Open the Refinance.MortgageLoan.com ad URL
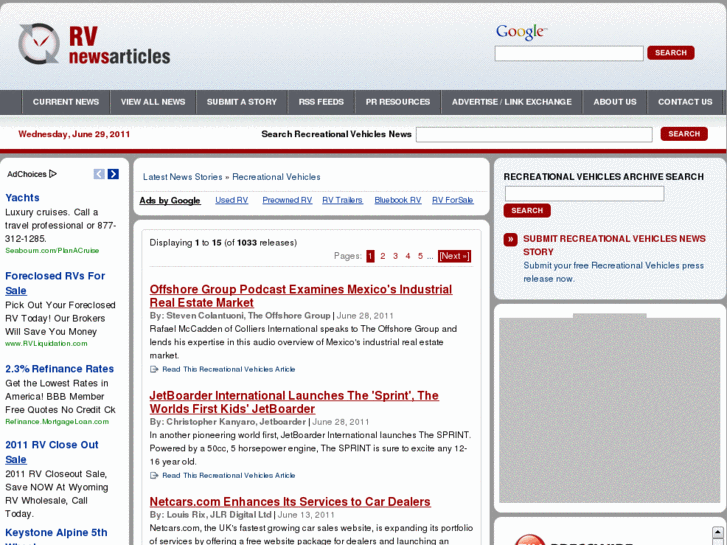Viewport: 727px width, 545px height. pos(57,422)
